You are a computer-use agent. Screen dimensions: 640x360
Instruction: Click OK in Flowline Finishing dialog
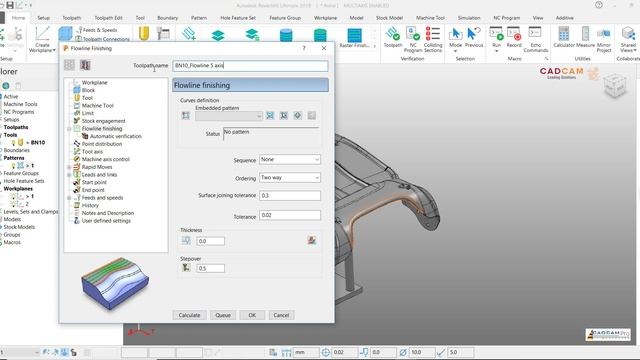point(252,315)
